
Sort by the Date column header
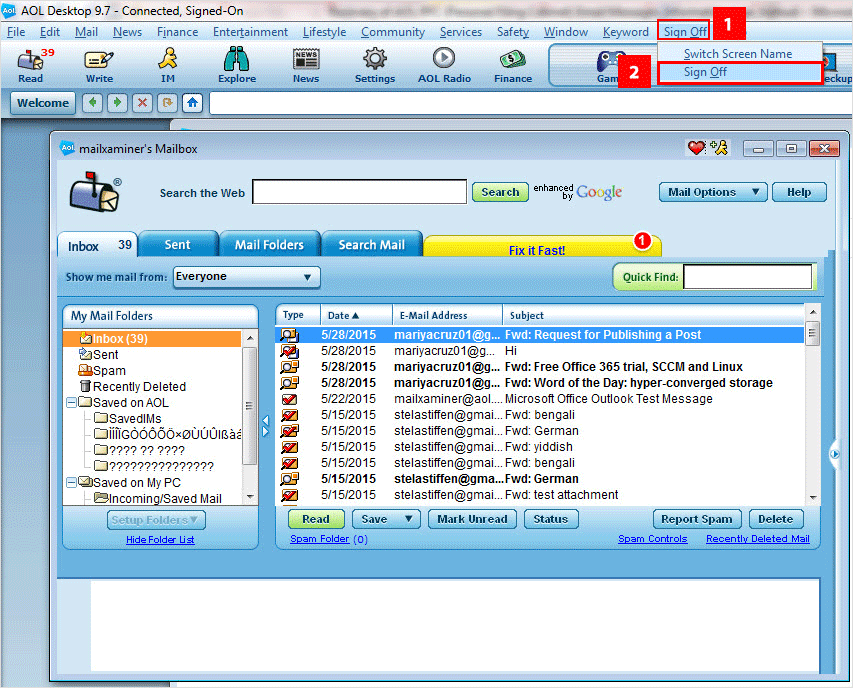click(356, 315)
